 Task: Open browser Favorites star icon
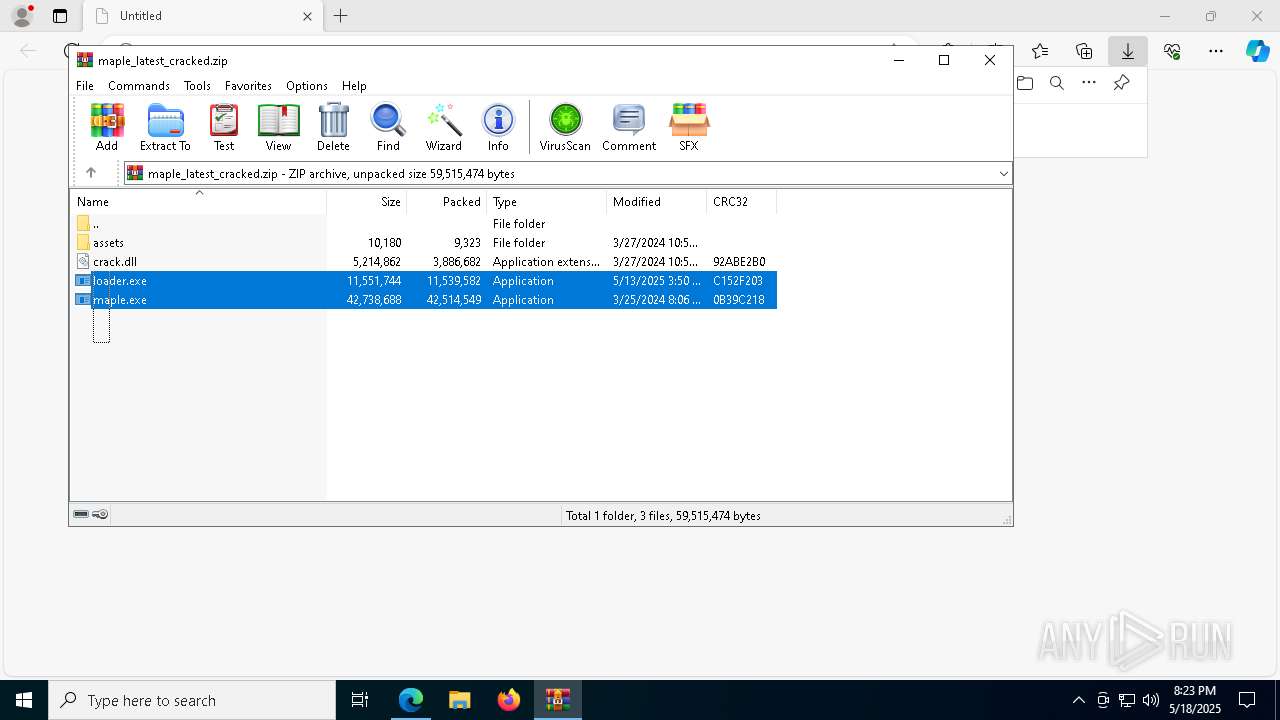tap(1040, 51)
